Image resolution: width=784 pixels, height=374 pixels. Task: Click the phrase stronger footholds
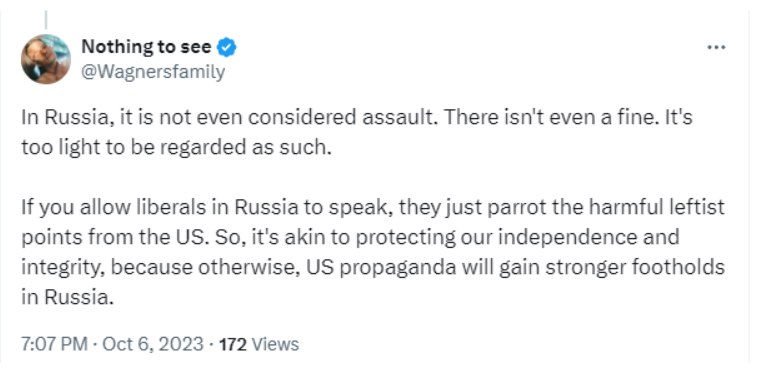[635, 268]
